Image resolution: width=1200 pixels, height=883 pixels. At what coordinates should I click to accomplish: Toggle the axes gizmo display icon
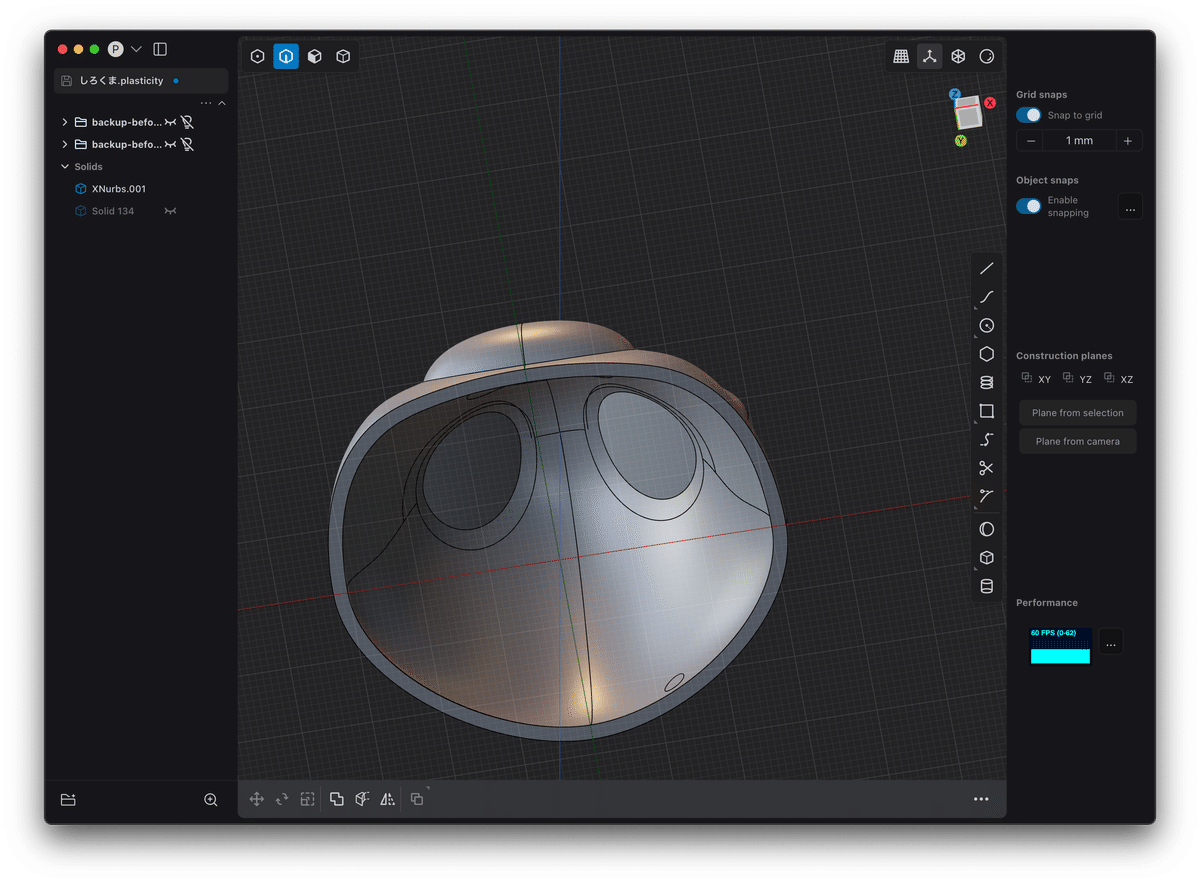930,57
